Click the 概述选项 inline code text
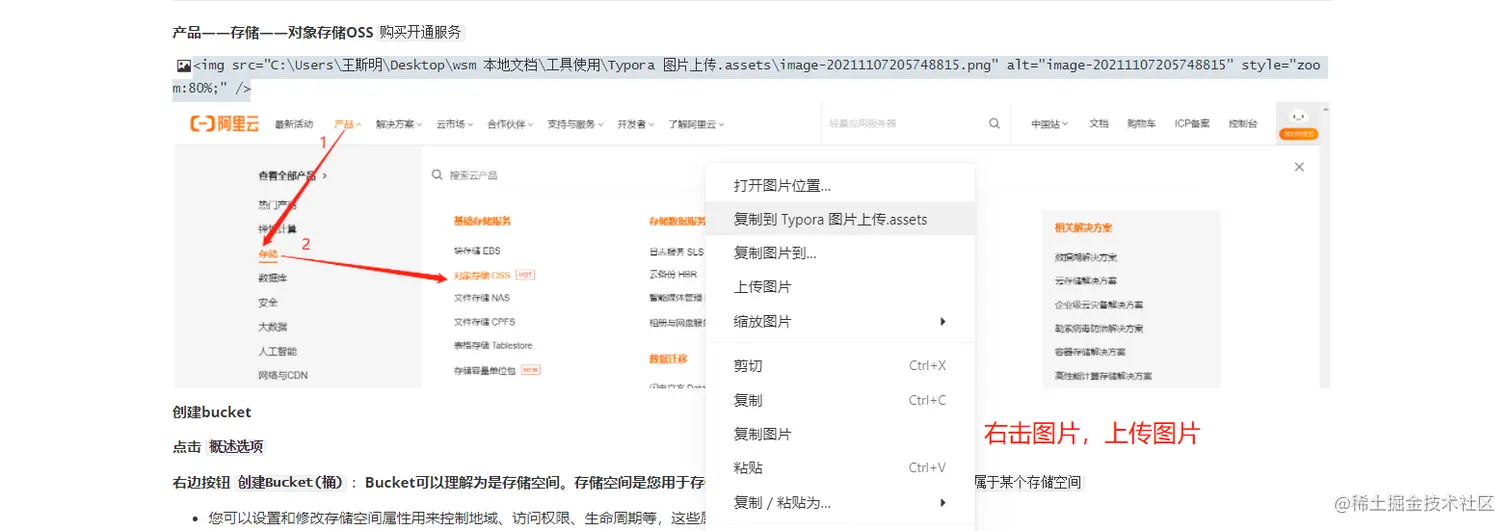This screenshot has width=1512, height=531. (236, 447)
